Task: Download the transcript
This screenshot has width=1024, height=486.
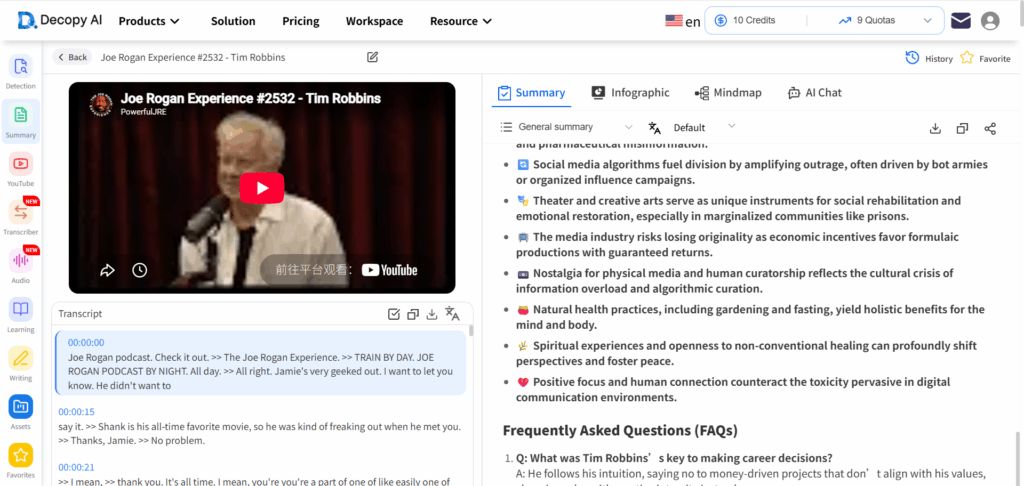Action: [432, 314]
